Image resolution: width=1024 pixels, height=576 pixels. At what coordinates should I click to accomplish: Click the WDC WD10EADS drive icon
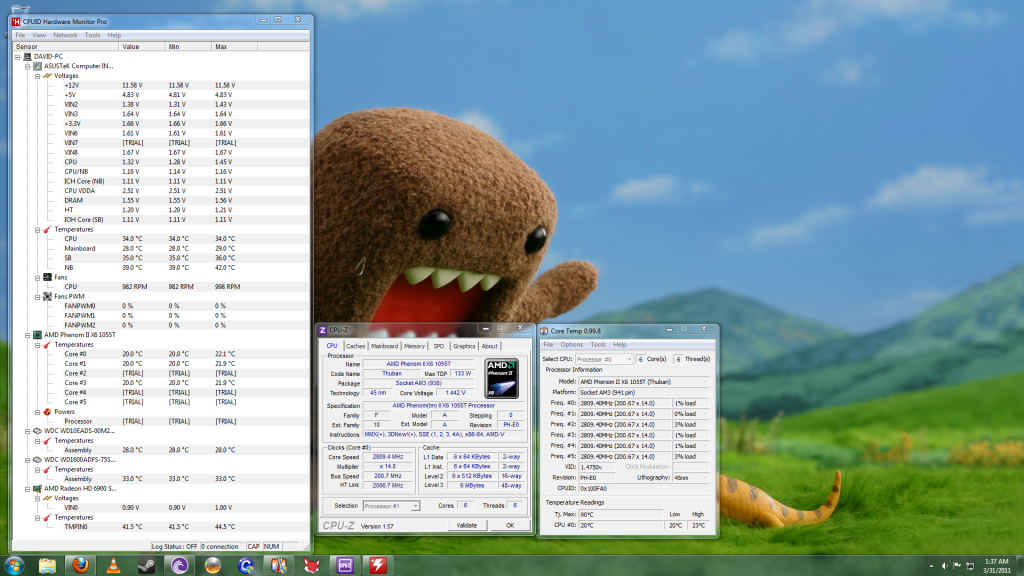coord(37,431)
